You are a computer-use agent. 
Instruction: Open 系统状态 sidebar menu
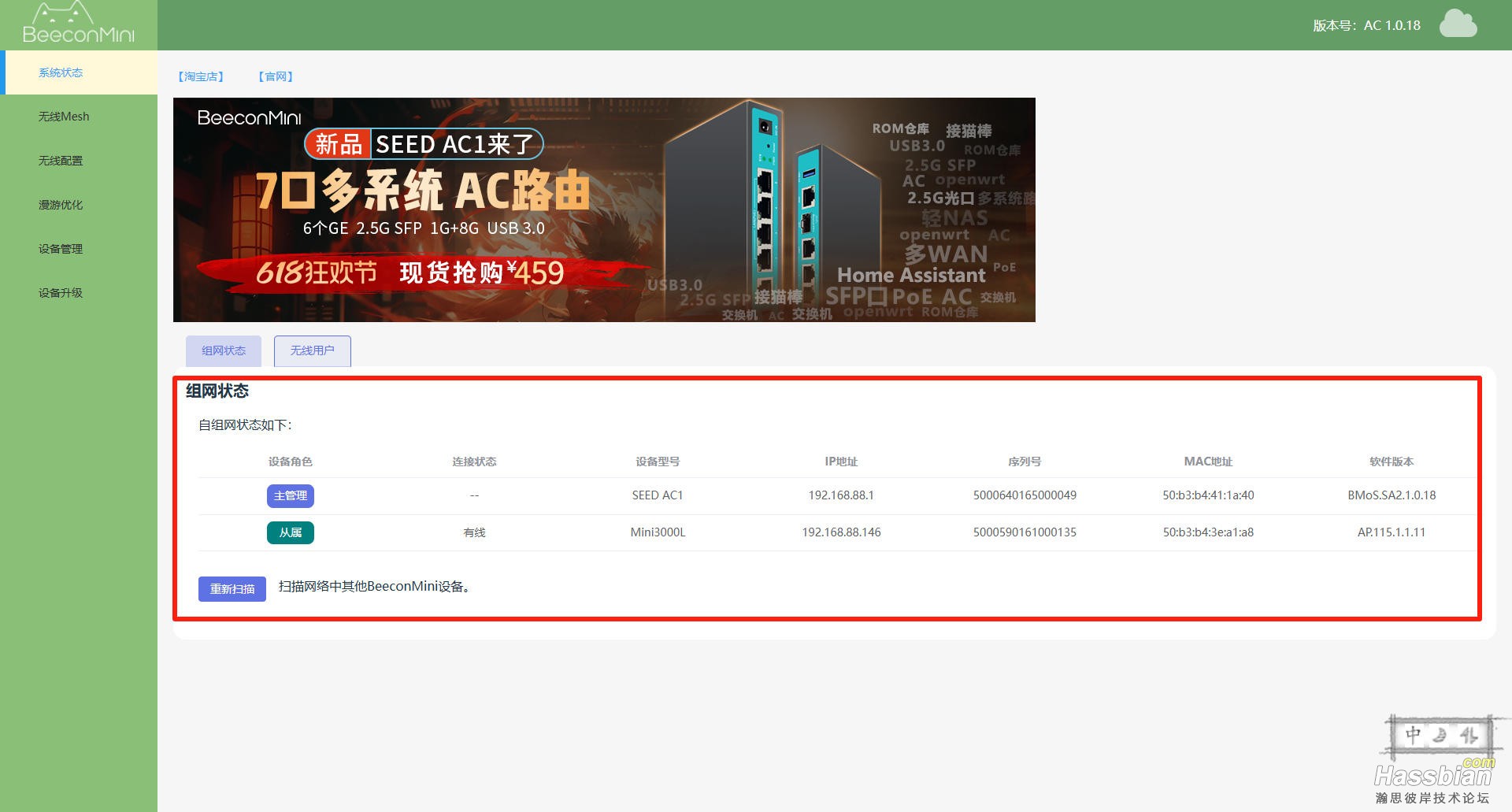tap(79, 72)
